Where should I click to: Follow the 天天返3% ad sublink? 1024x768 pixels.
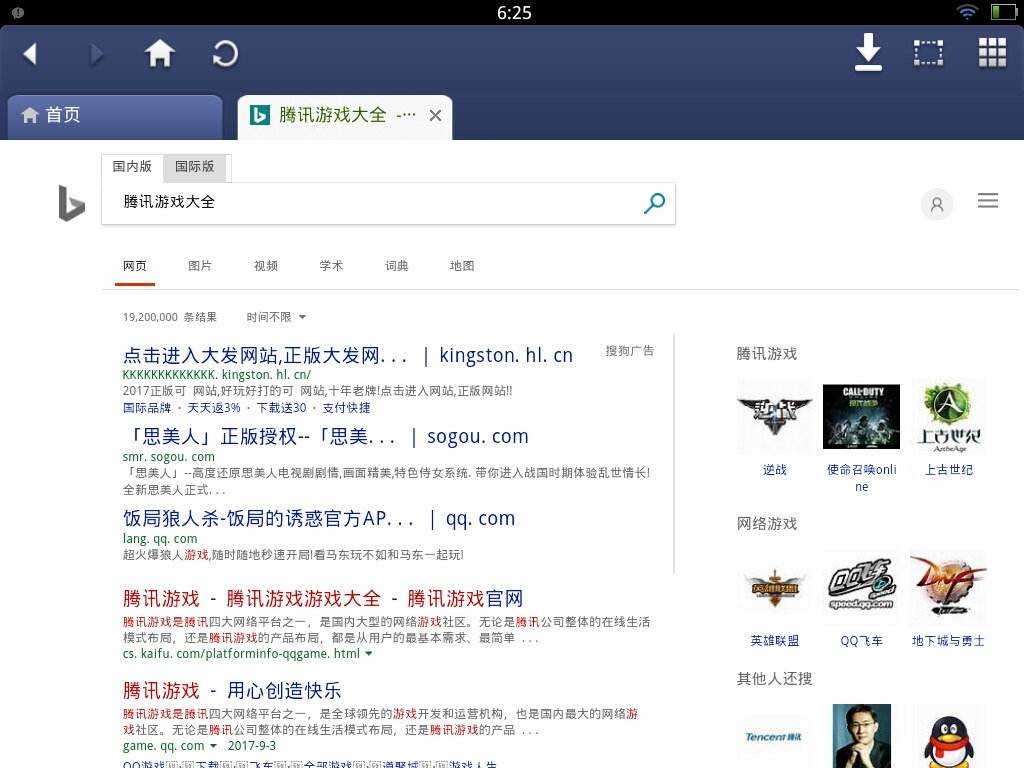tap(214, 408)
